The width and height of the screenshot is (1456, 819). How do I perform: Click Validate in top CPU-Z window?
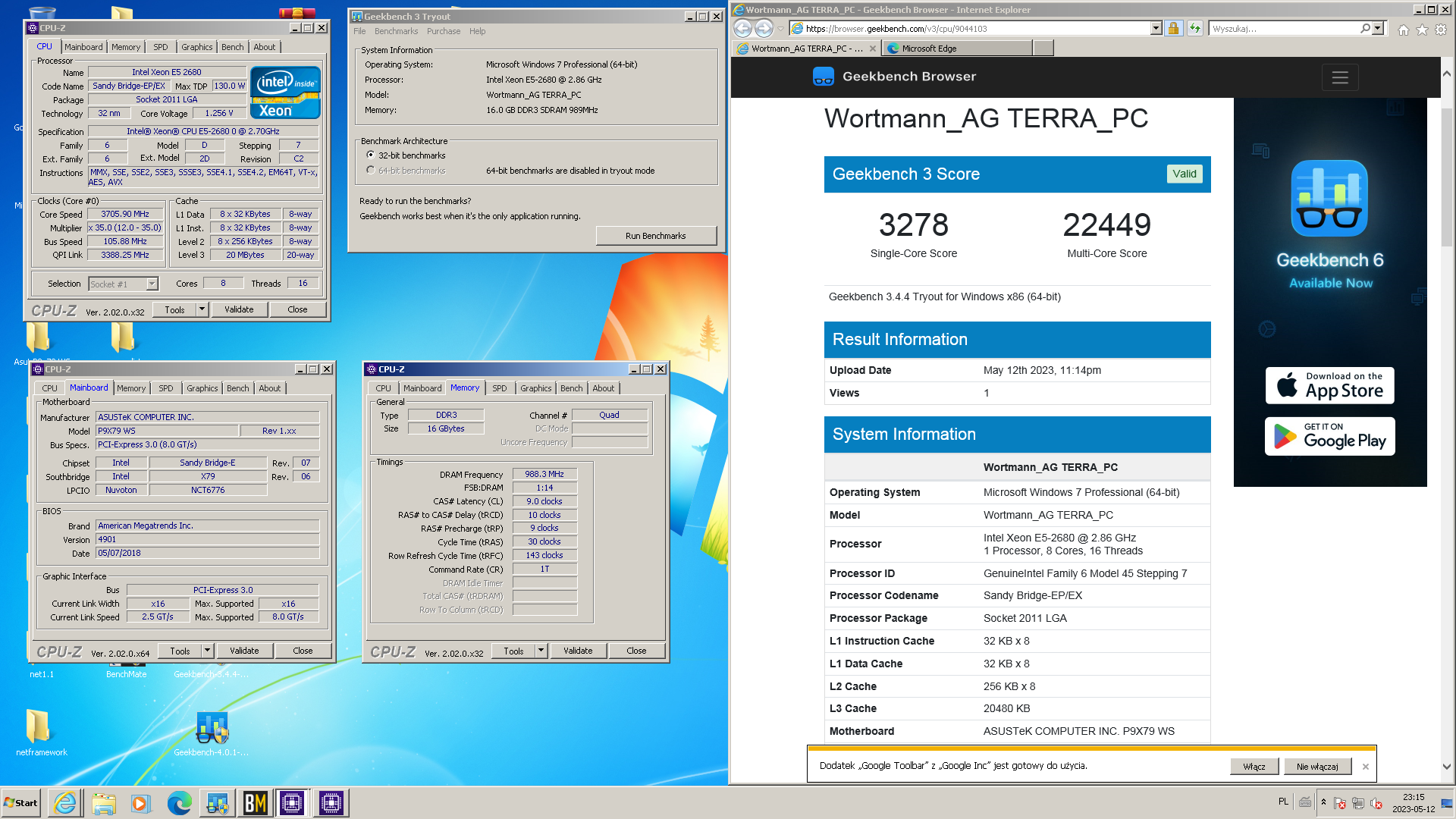[x=239, y=309]
